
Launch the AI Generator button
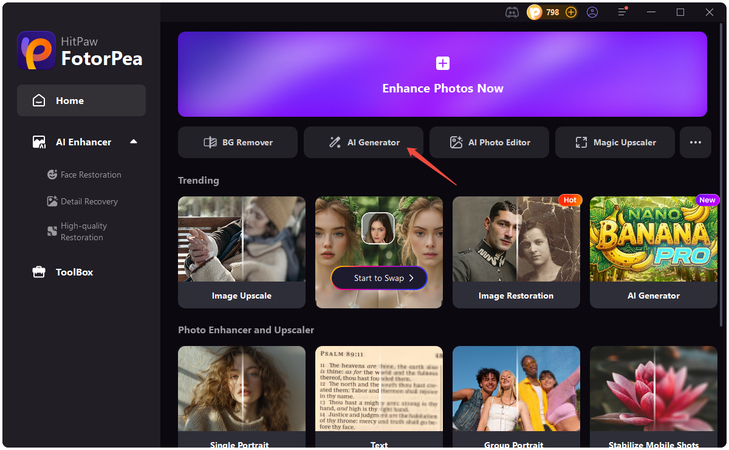pyautogui.click(x=364, y=142)
